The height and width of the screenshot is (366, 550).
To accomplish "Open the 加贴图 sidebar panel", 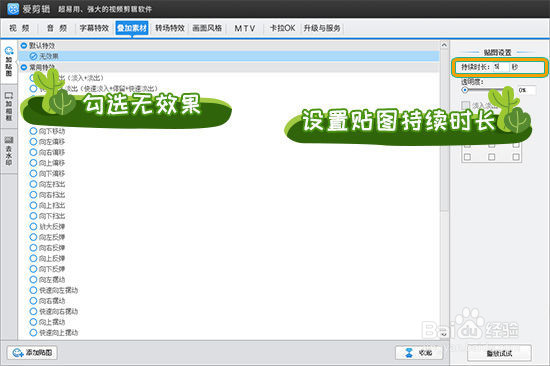I will click(9, 62).
